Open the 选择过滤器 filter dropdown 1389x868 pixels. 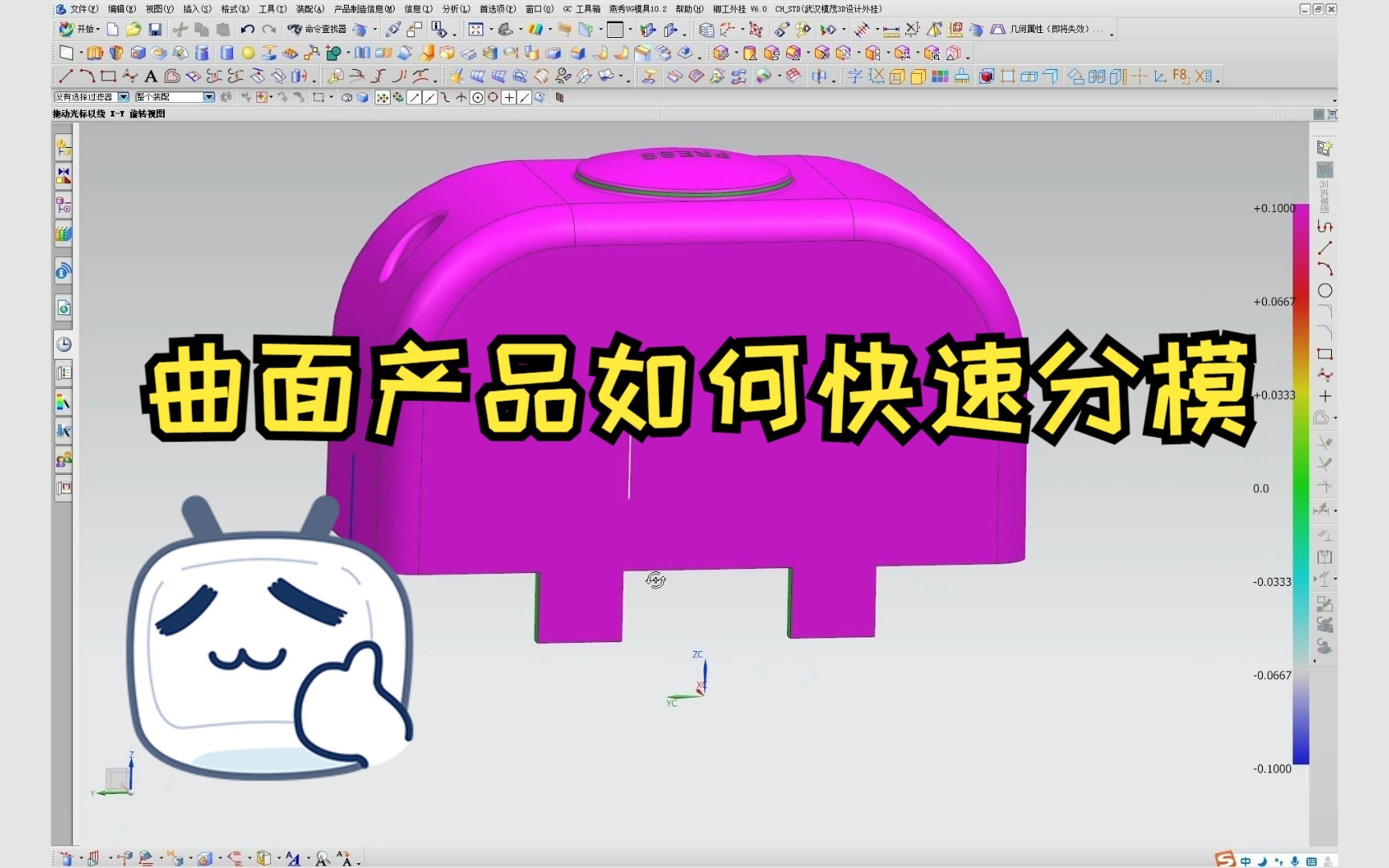click(x=125, y=96)
